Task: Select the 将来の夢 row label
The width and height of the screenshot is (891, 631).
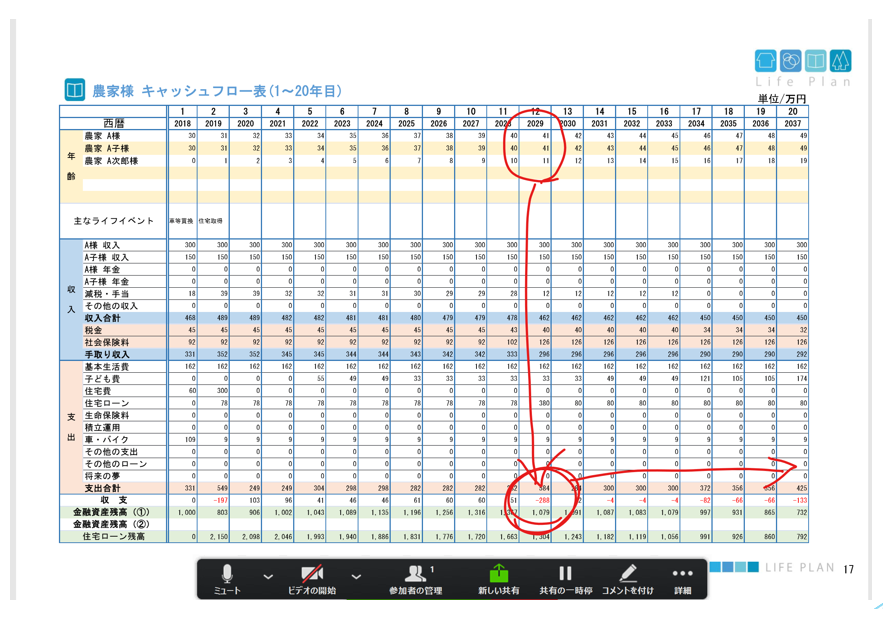Action: [x=102, y=476]
